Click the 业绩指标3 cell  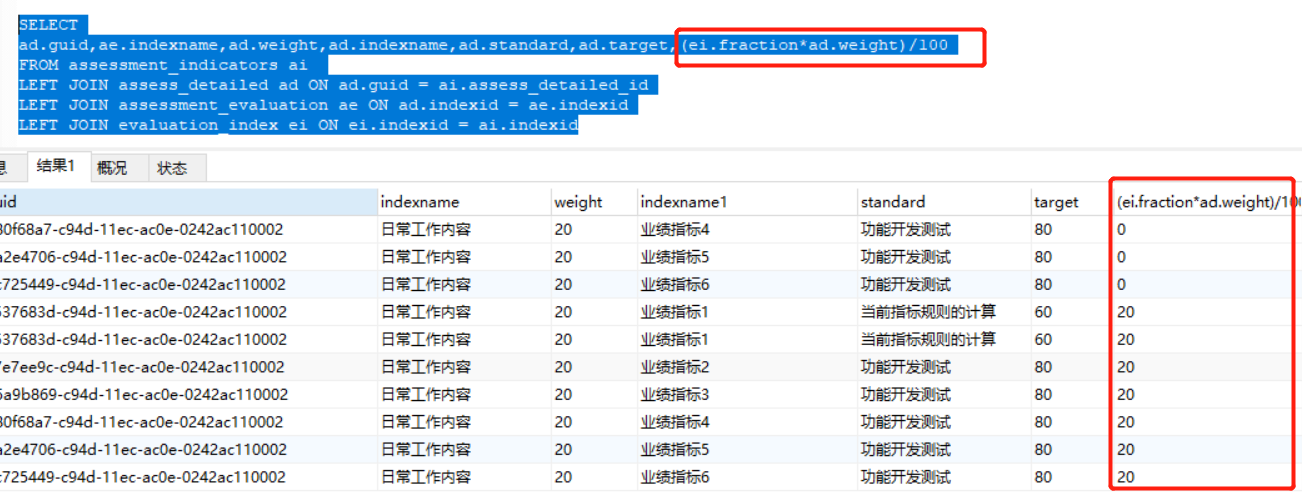[x=674, y=394]
